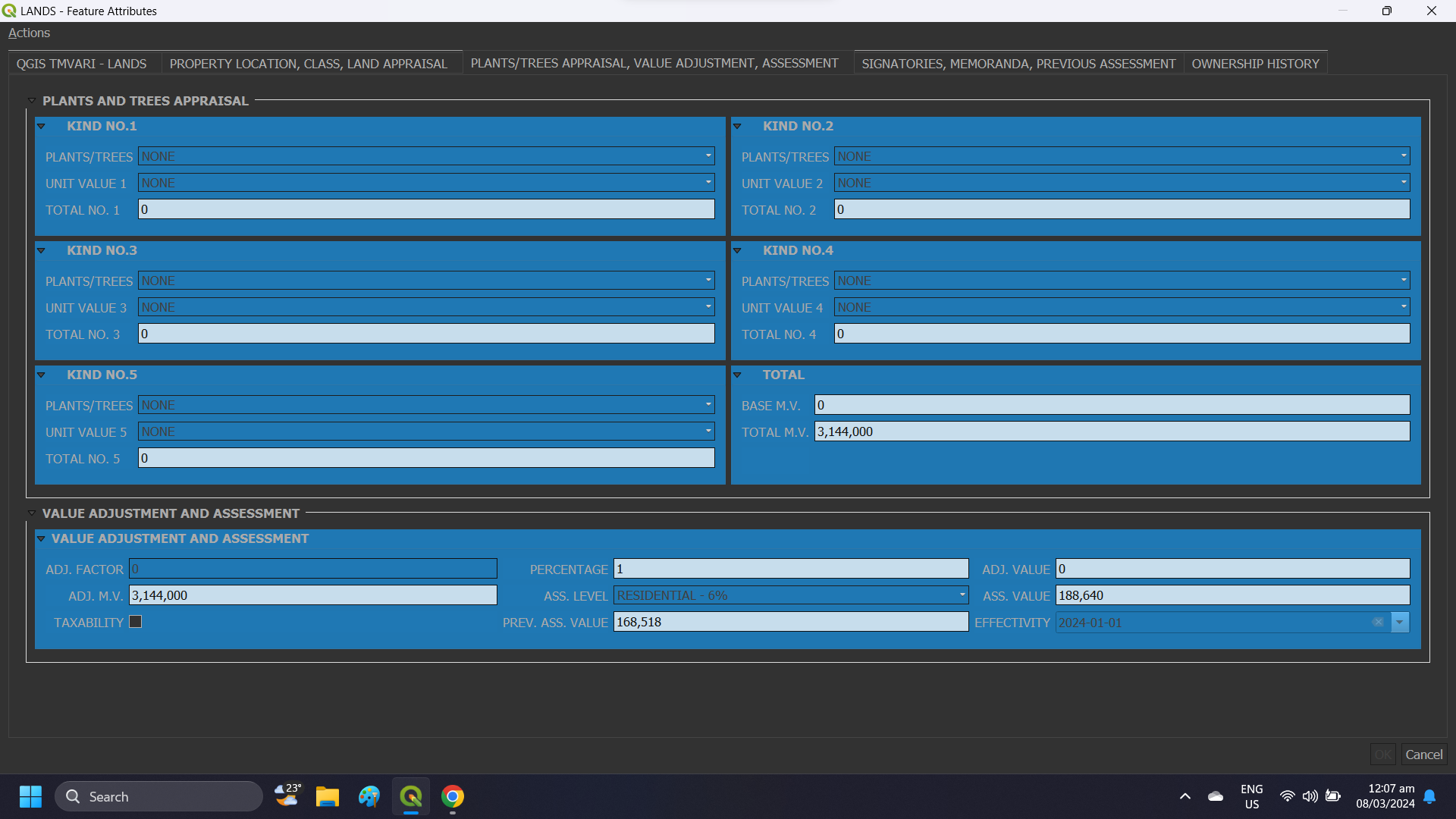The height and width of the screenshot is (819, 1456).
Task: Open QGIS from the taskbar
Action: (x=410, y=796)
